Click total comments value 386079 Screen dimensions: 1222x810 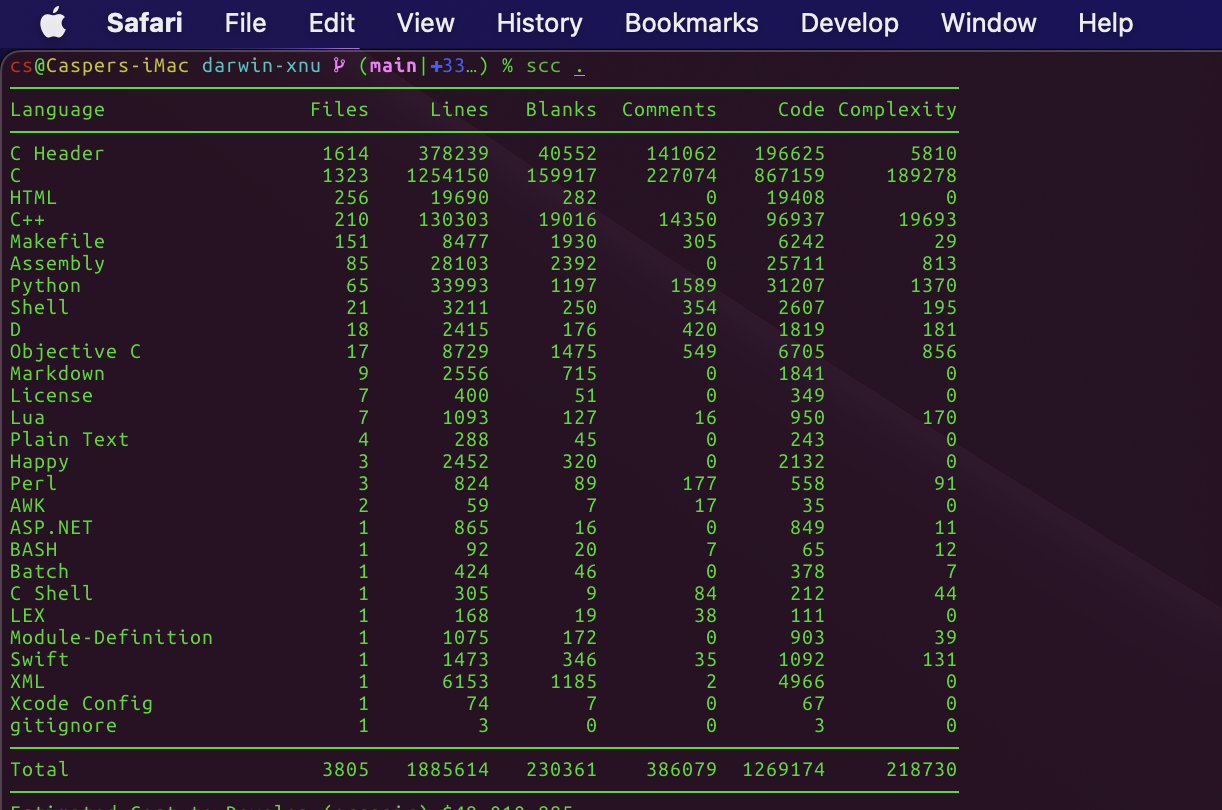click(681, 770)
